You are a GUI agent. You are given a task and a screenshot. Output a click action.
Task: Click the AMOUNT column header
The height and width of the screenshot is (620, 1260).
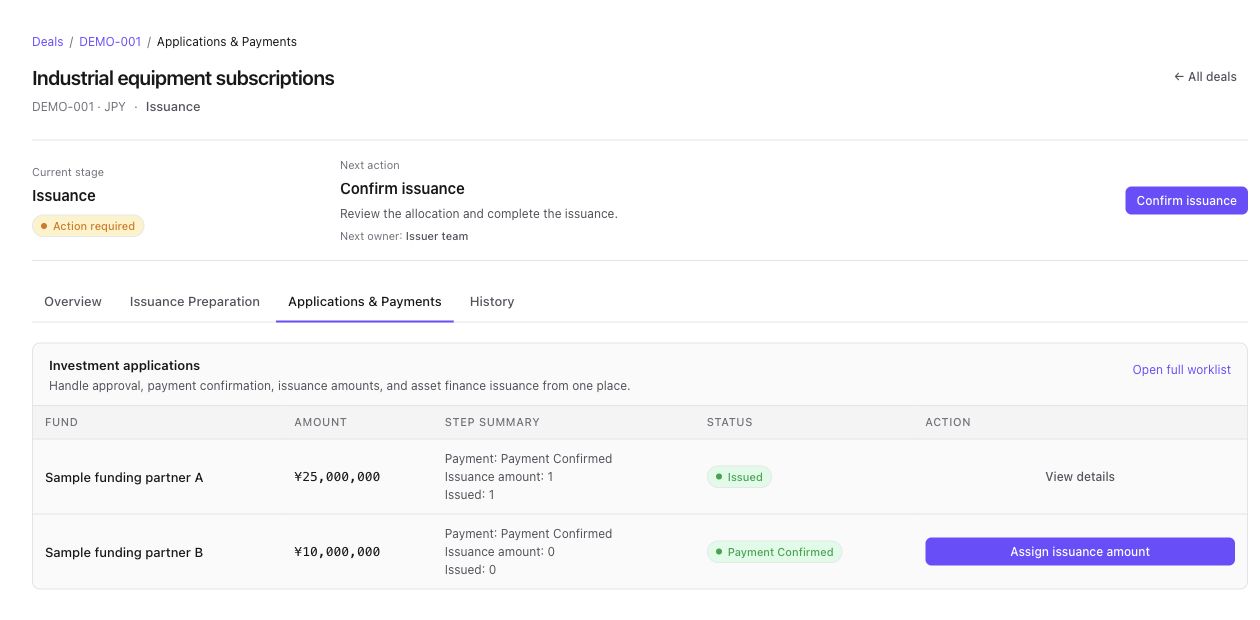coord(320,422)
